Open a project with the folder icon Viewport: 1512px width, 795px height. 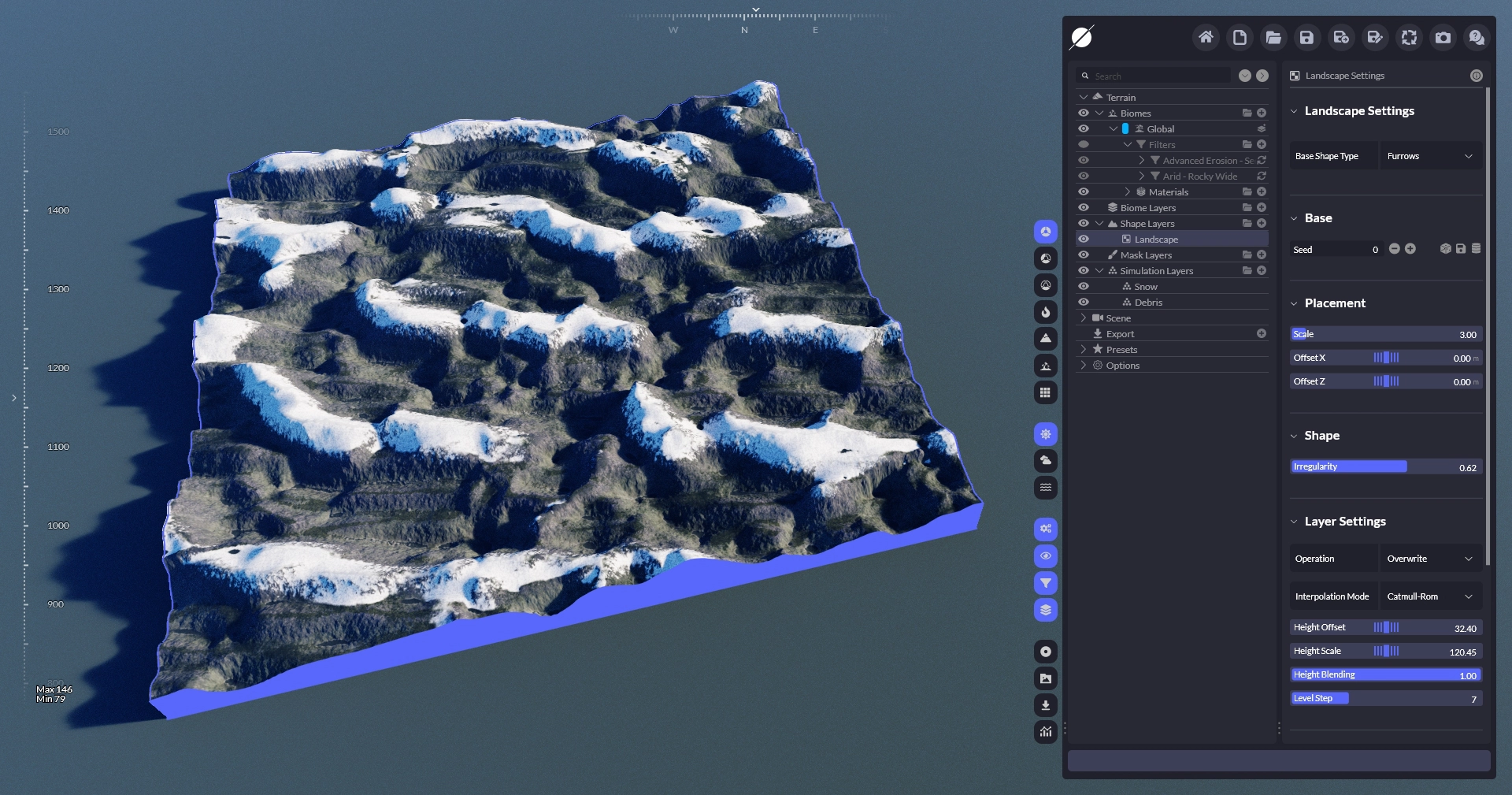coord(1273,37)
